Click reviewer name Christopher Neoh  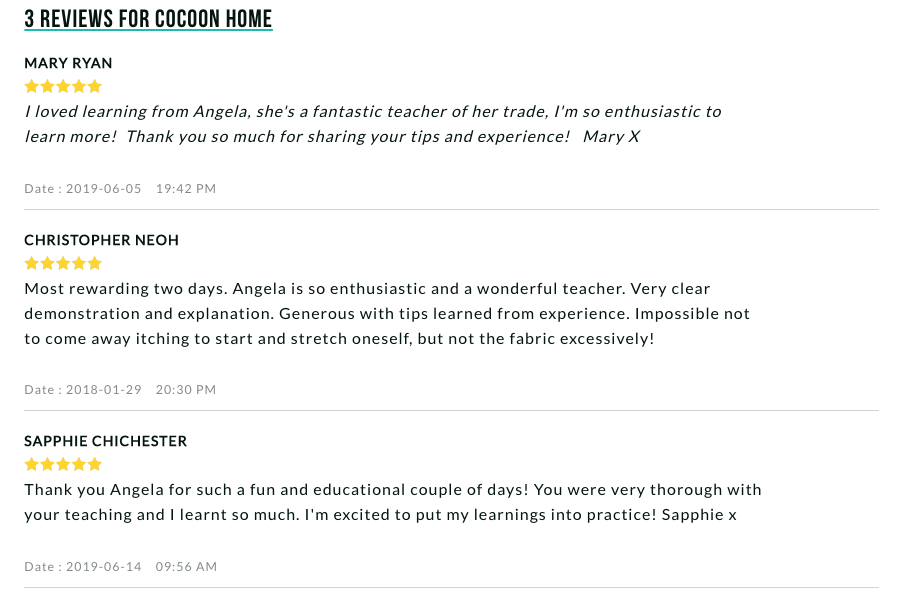pyautogui.click(x=101, y=240)
